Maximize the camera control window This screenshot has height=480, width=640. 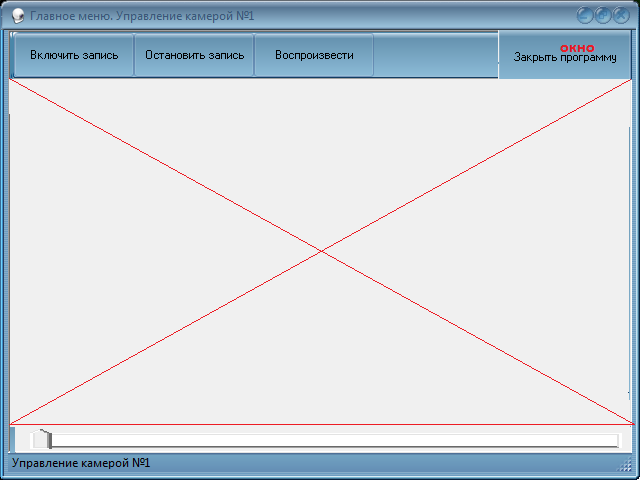603,15
